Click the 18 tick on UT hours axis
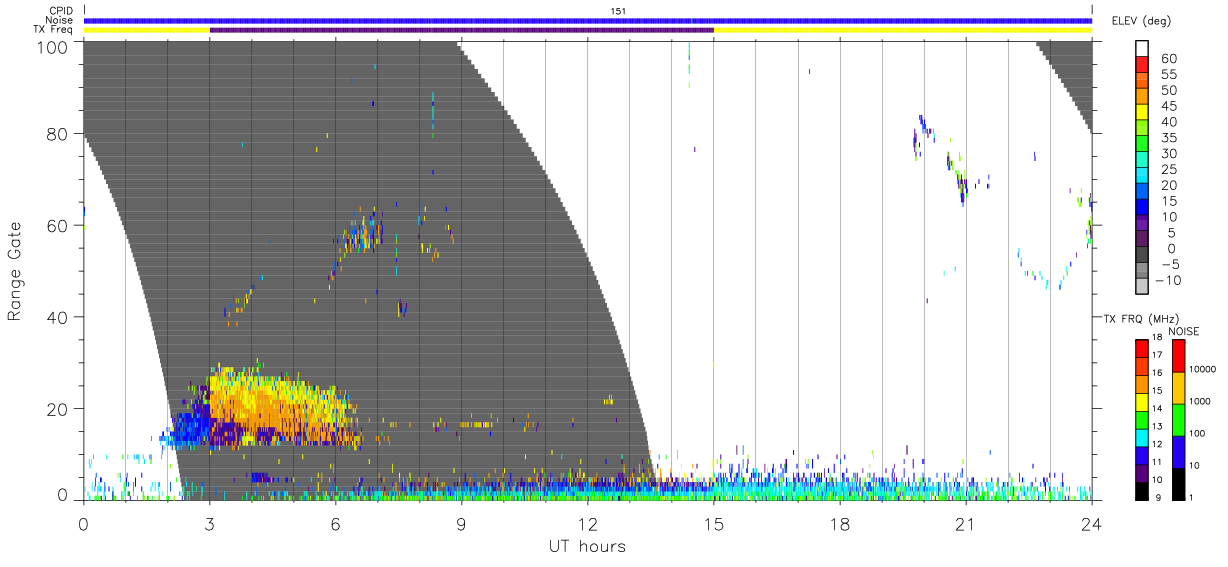The height and width of the screenshot is (567, 1228). click(840, 524)
